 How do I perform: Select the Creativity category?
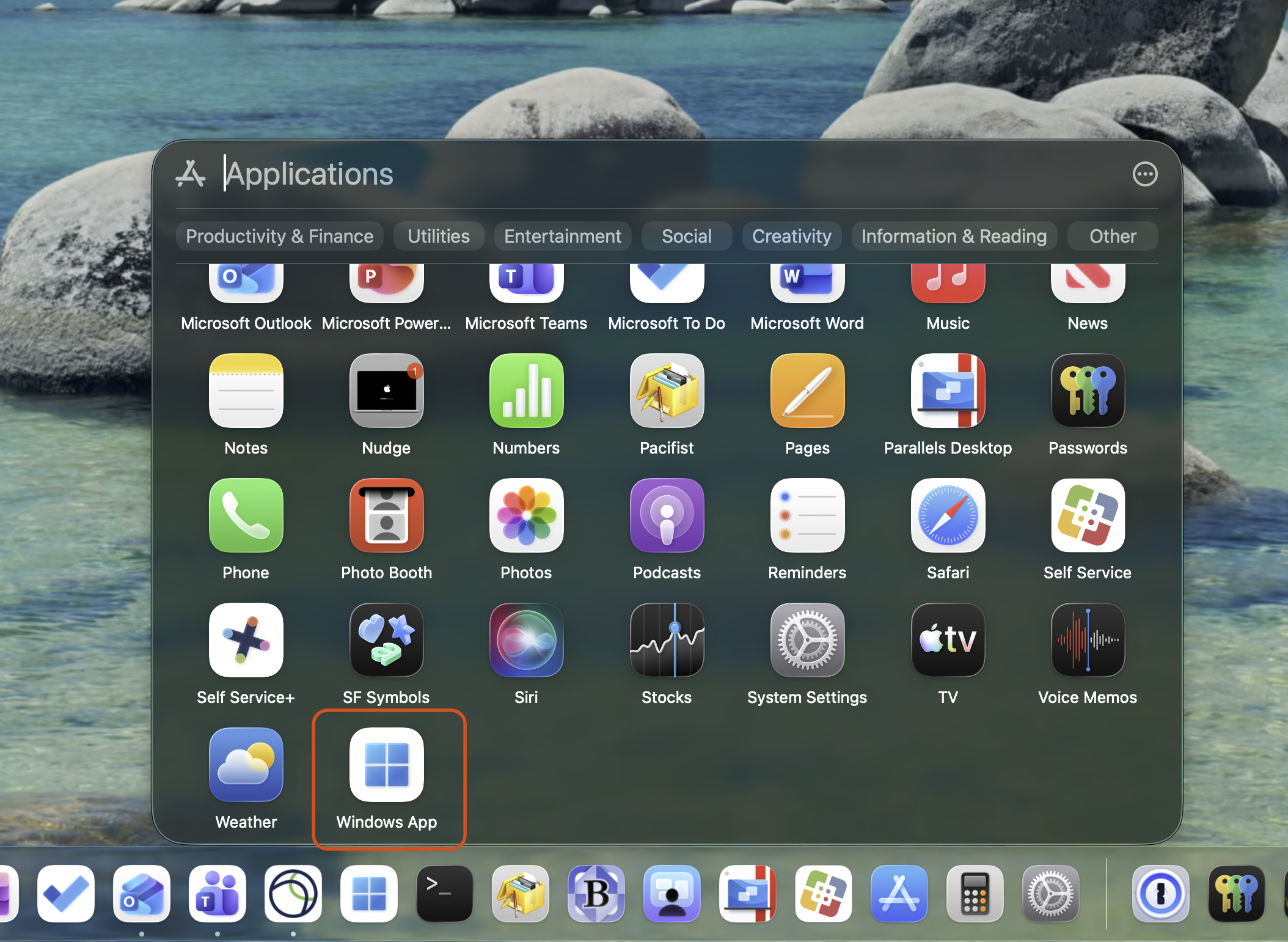coord(792,236)
